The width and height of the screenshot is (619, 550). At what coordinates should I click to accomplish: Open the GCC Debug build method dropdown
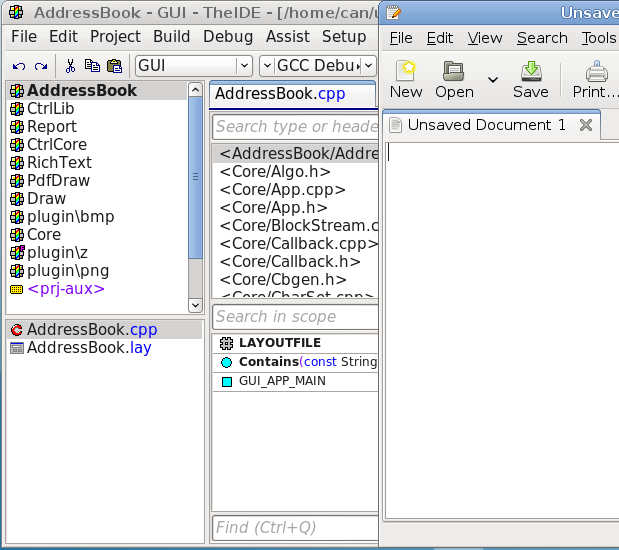[367, 66]
